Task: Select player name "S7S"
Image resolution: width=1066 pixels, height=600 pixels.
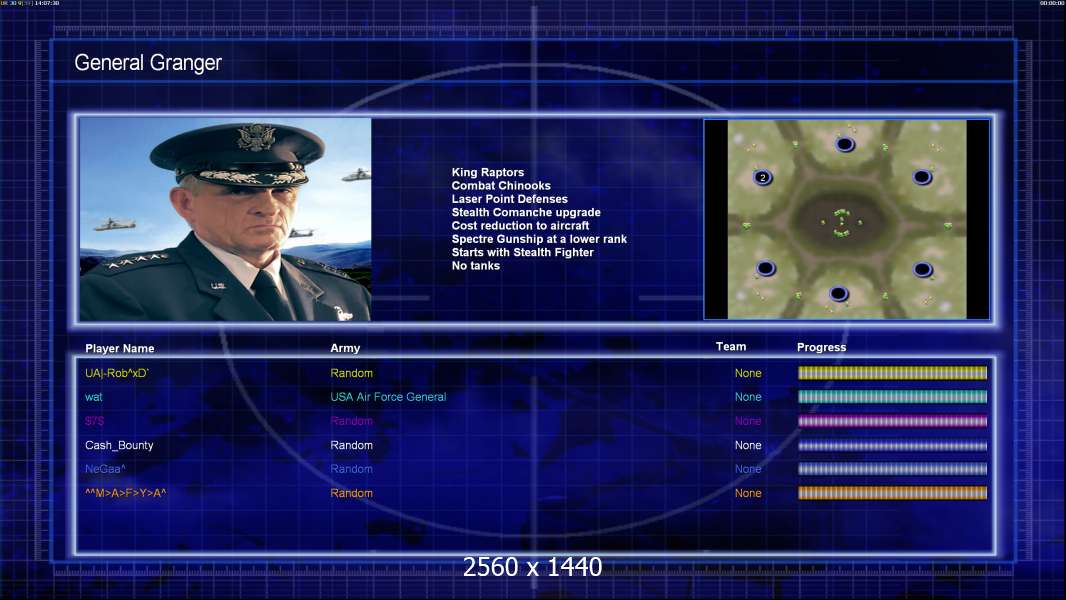Action: click(94, 421)
